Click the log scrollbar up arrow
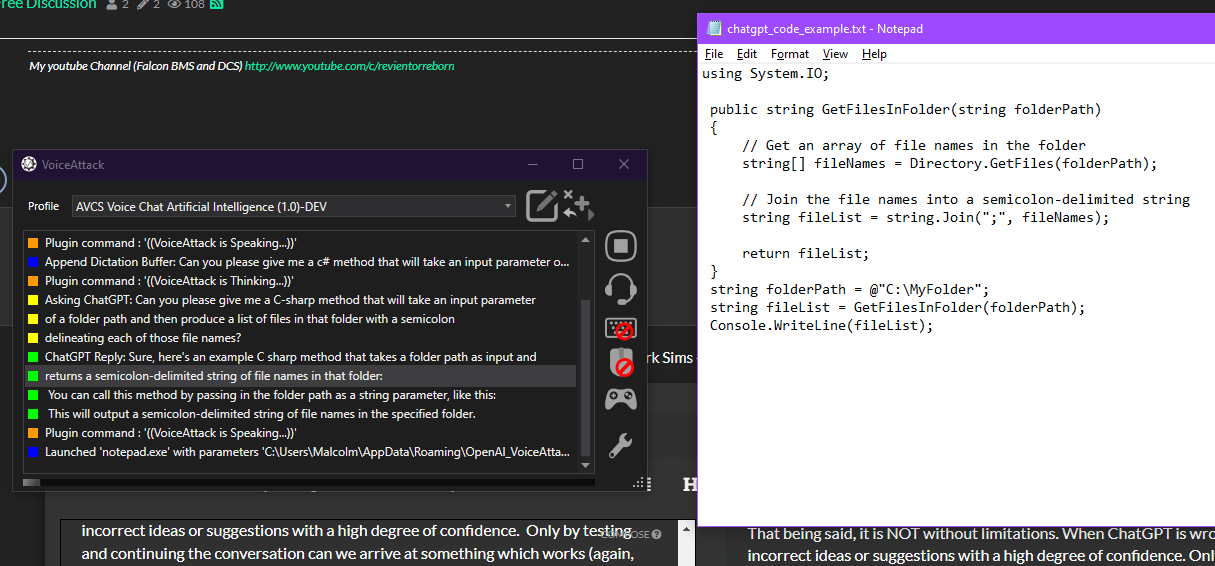This screenshot has width=1215, height=566. click(586, 240)
